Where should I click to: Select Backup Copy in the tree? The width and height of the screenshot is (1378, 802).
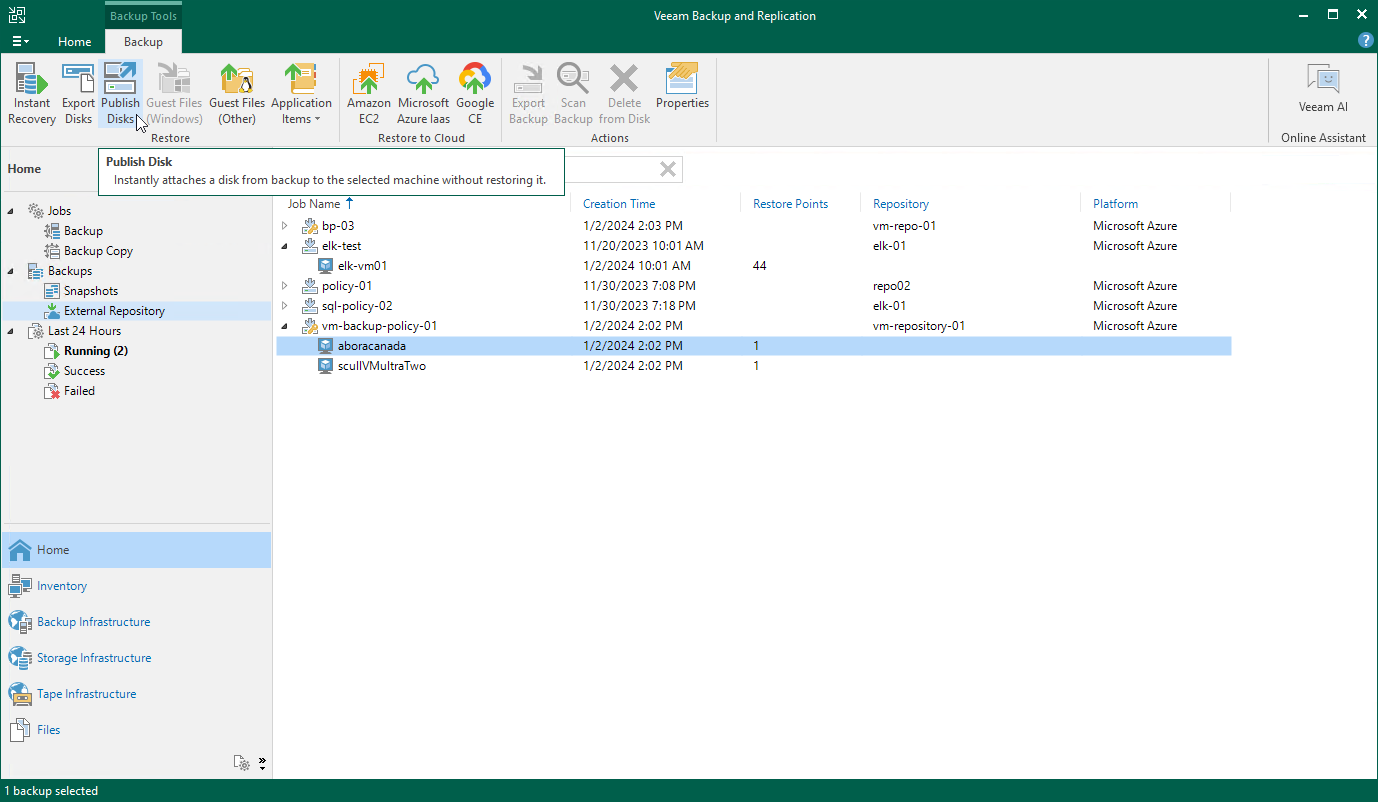point(98,251)
